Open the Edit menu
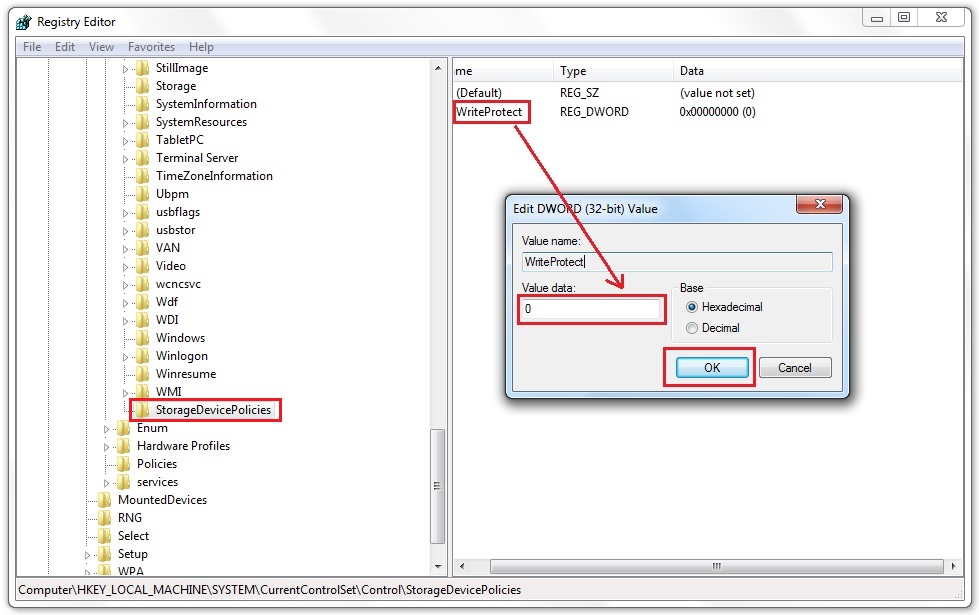 pyautogui.click(x=64, y=47)
